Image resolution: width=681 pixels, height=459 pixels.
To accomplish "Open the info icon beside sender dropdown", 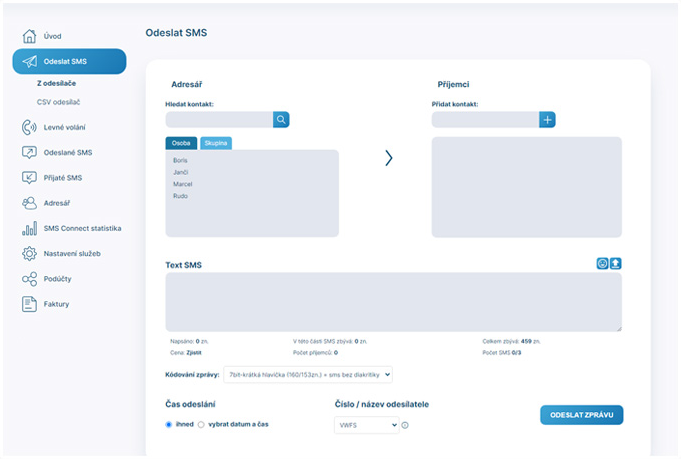I will (405, 425).
